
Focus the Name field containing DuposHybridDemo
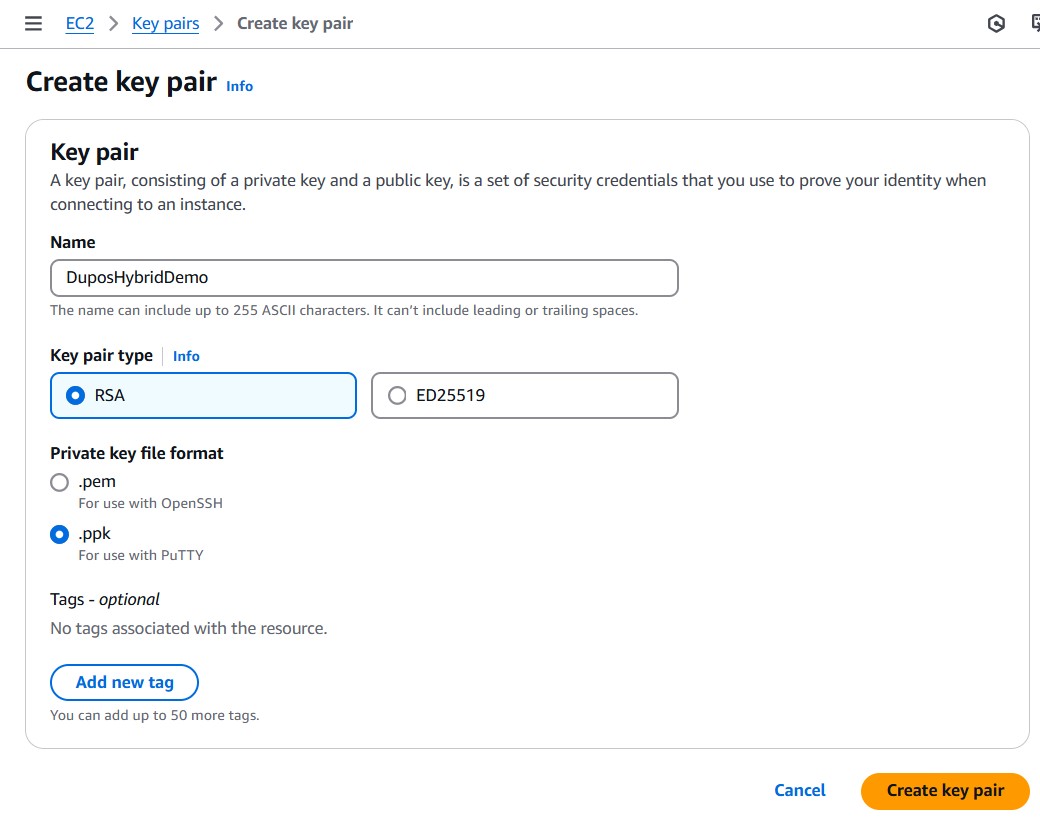click(364, 278)
